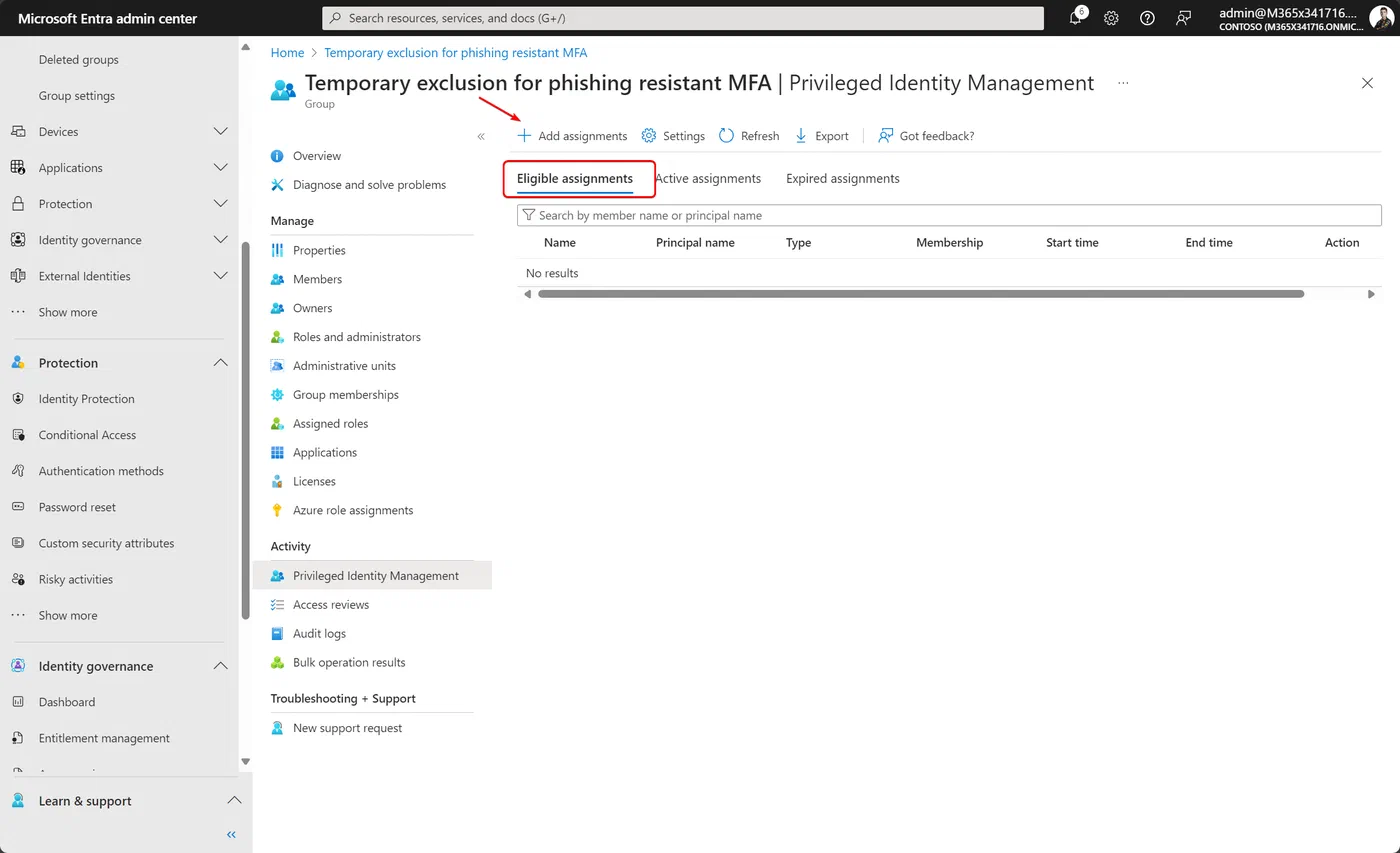Click the table horizontal scrollbar
Screen dimensions: 1400x853
click(921, 294)
